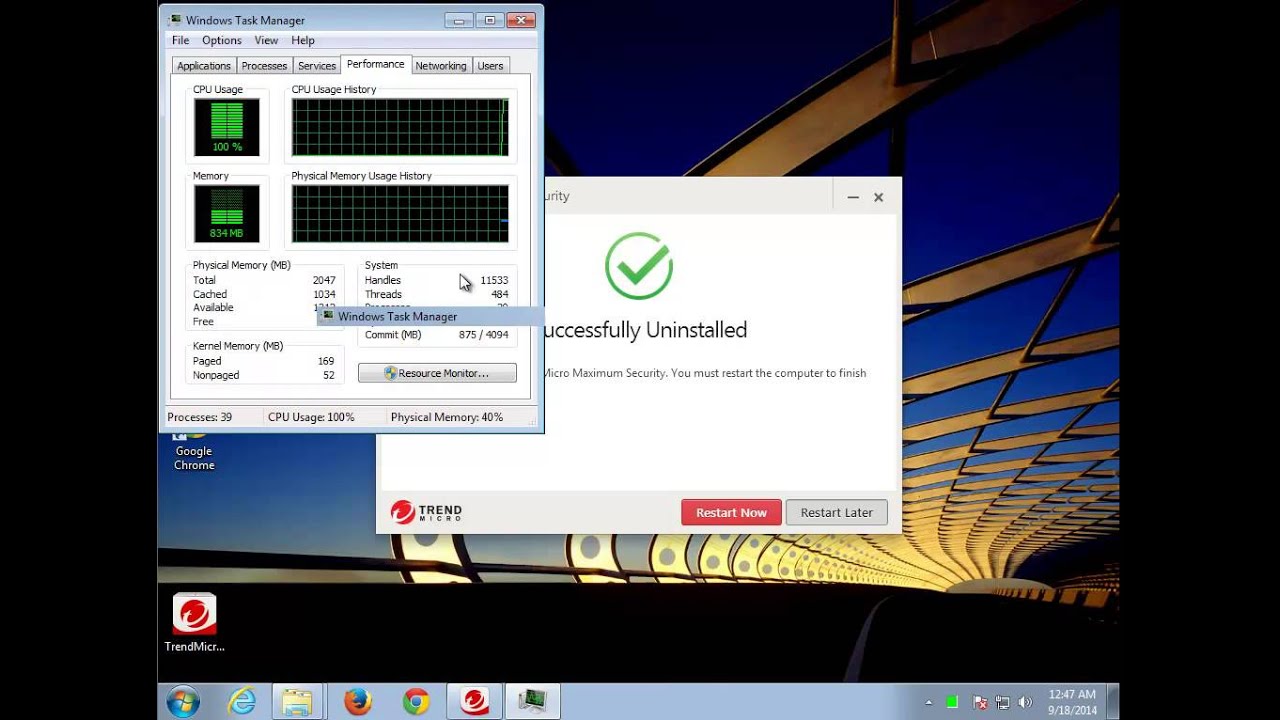
Task: Switch to the Processes tab
Action: (265, 66)
